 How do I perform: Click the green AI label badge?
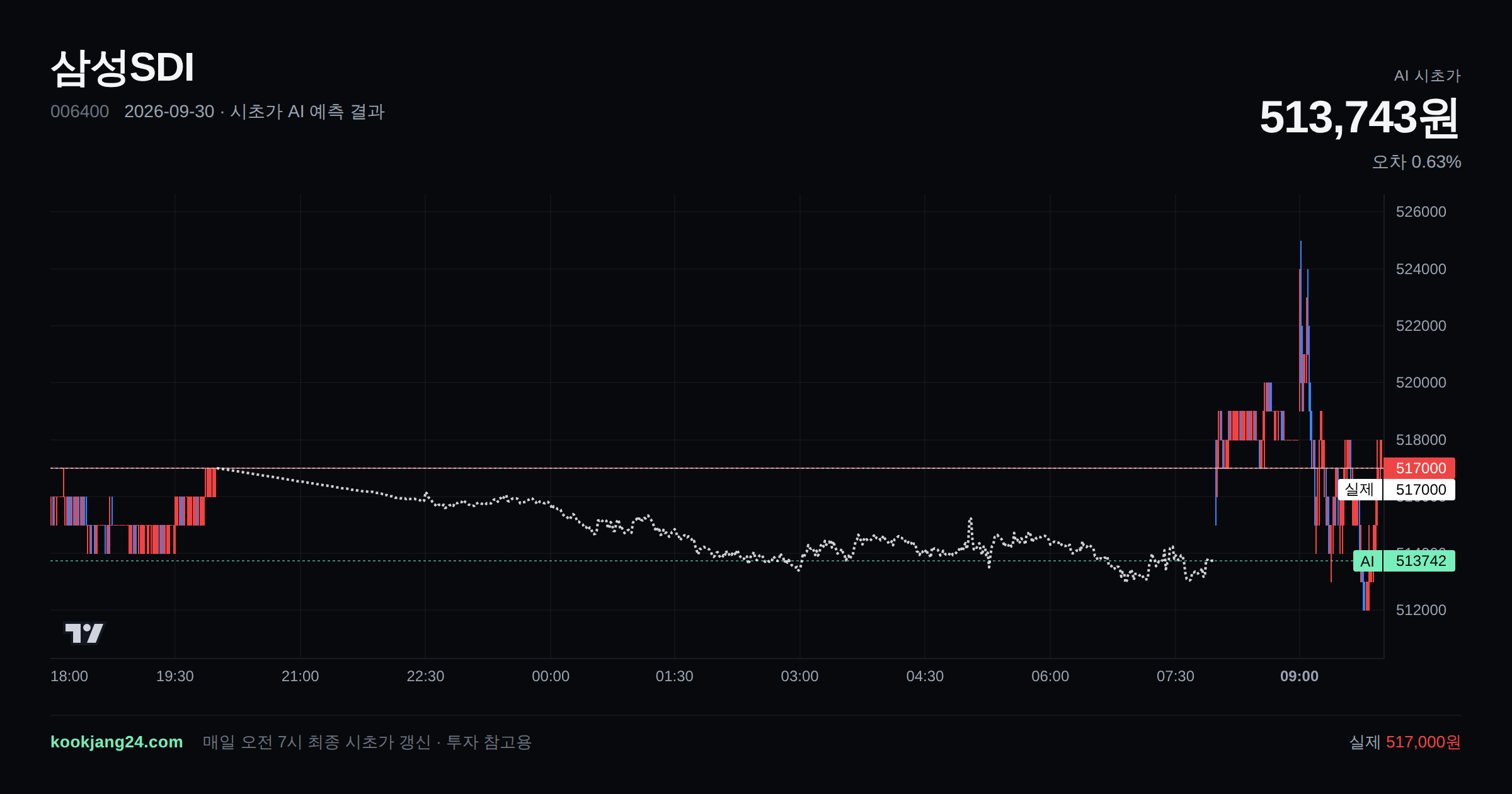[x=1367, y=561]
